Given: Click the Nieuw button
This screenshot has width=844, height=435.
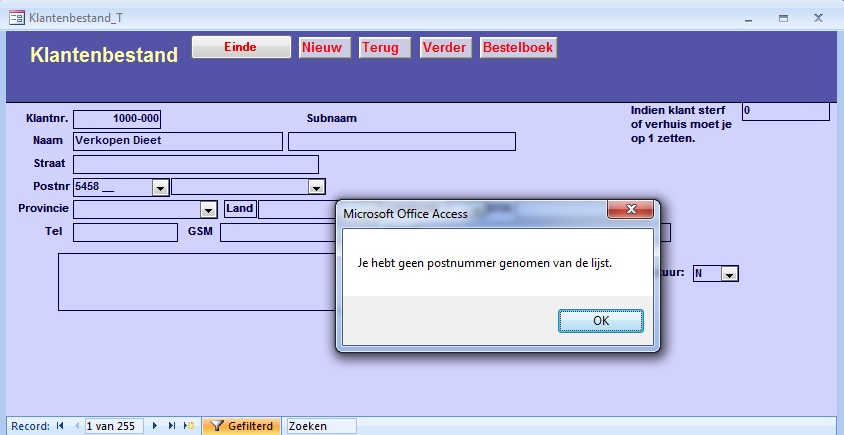Looking at the screenshot, I should tap(324, 47).
